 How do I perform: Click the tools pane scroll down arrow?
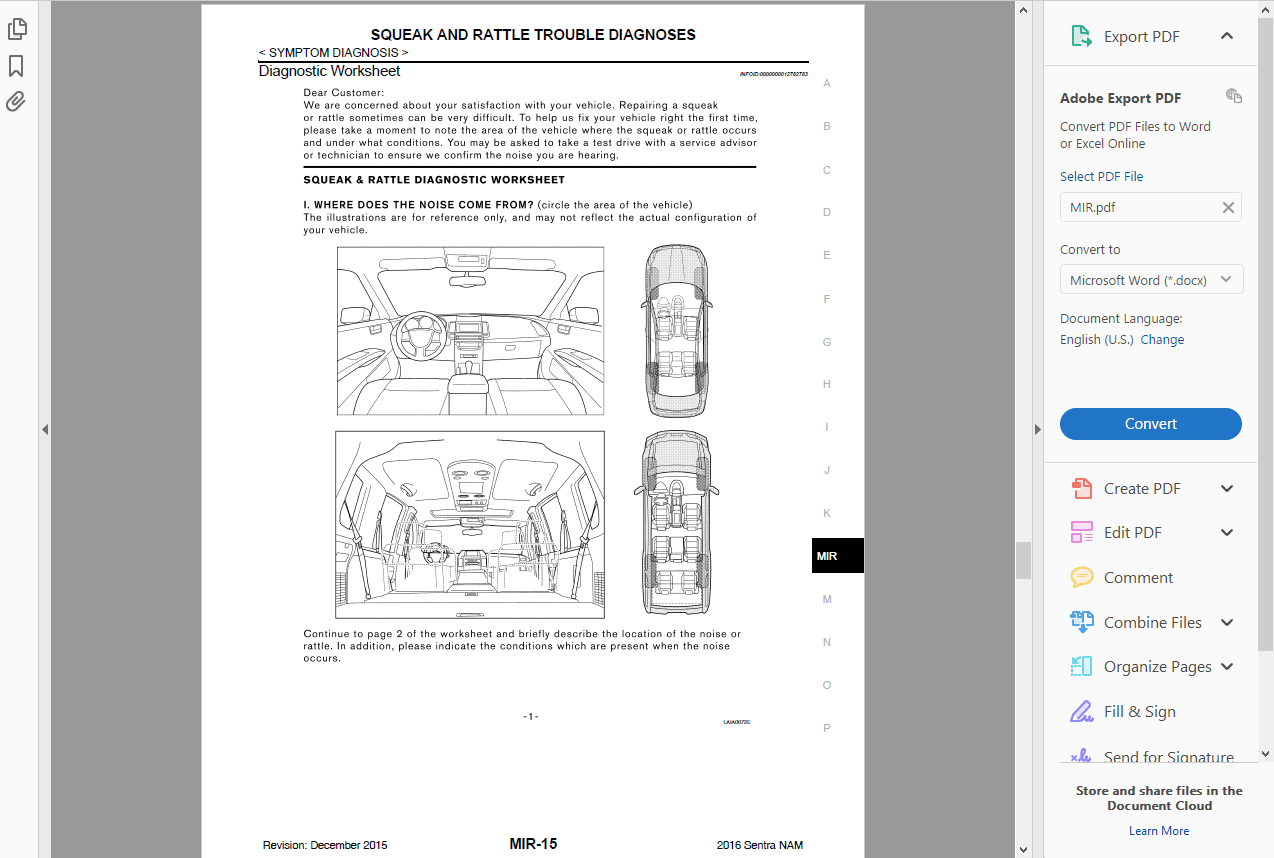point(1266,753)
